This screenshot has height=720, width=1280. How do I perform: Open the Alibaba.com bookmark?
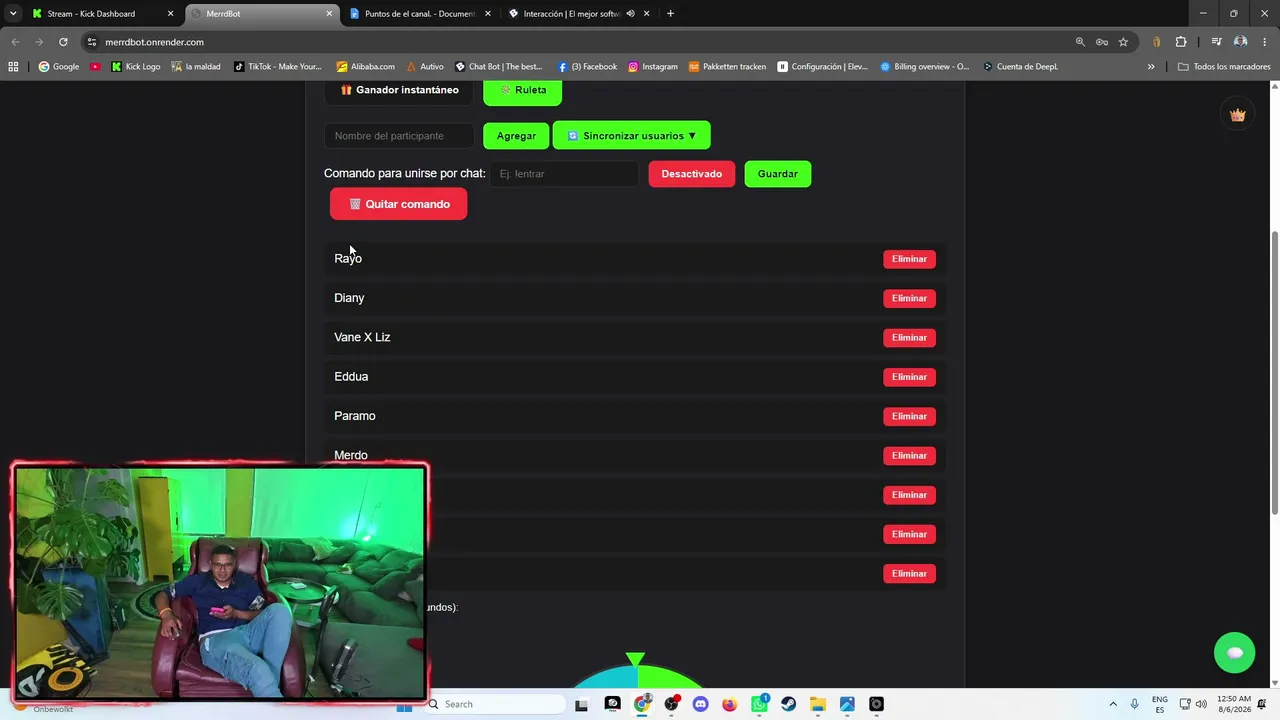[365, 67]
